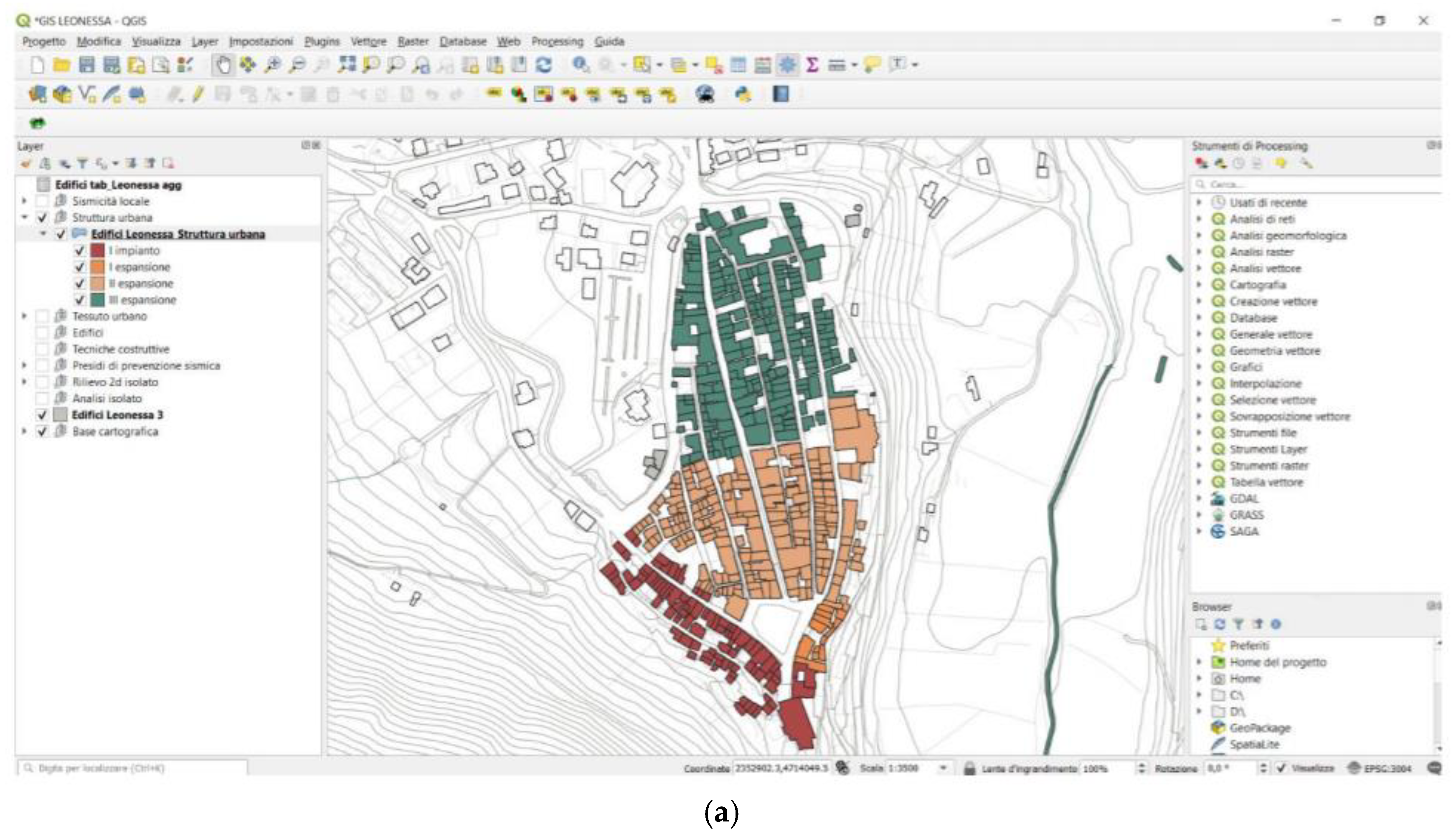Click the Toggle Editing pencil icon
1456x834 pixels.
[x=198, y=94]
